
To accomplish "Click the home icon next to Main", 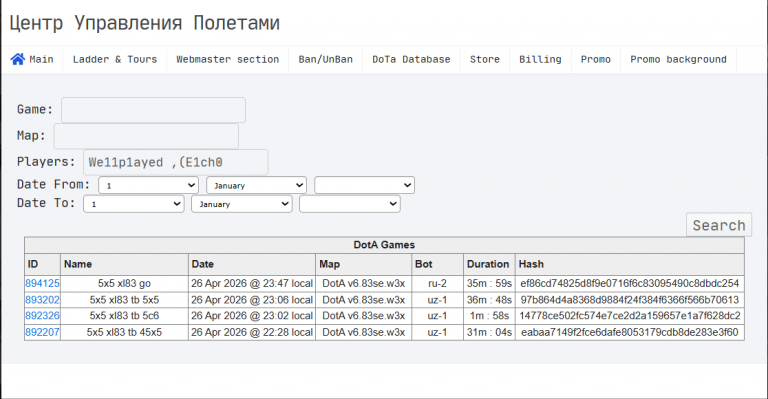I will coord(18,59).
